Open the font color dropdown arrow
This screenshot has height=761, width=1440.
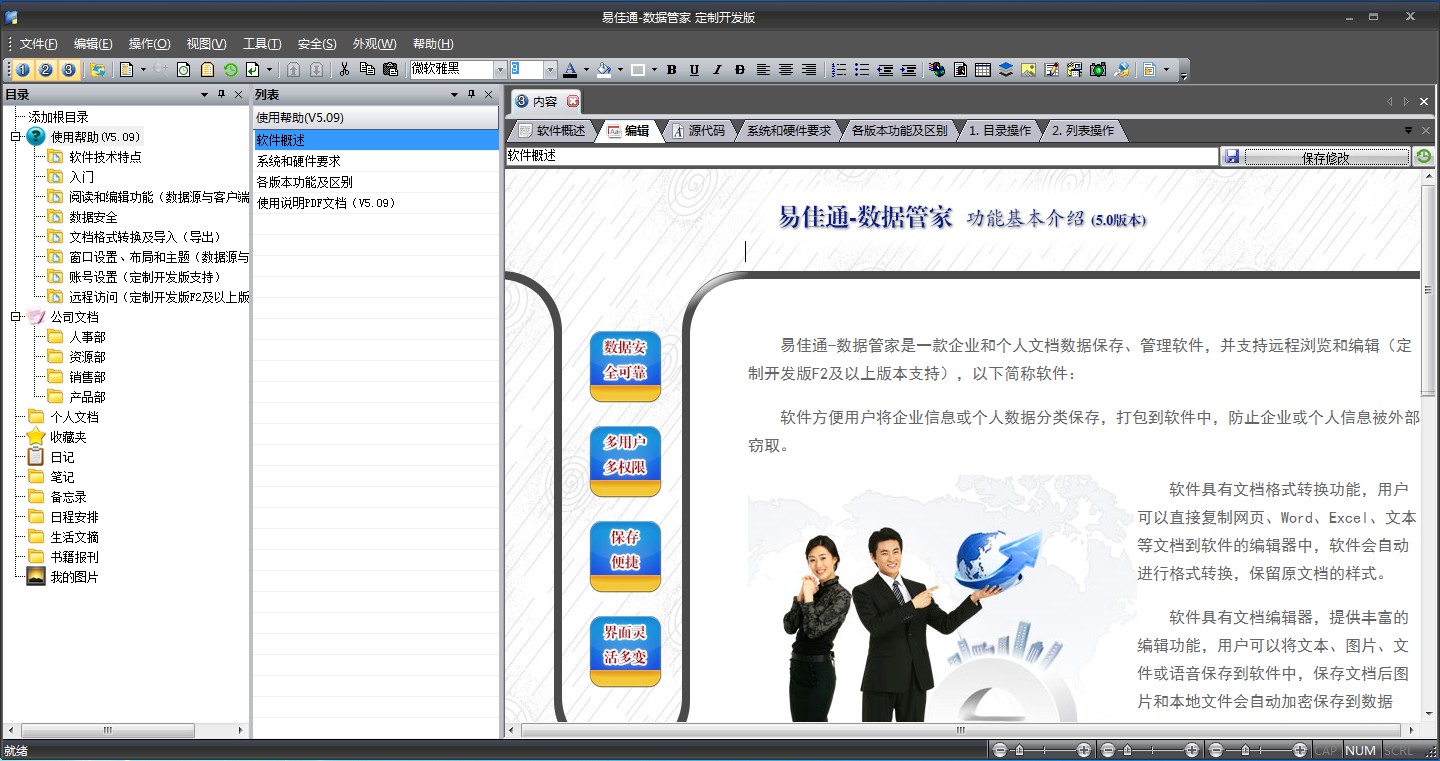click(x=586, y=70)
